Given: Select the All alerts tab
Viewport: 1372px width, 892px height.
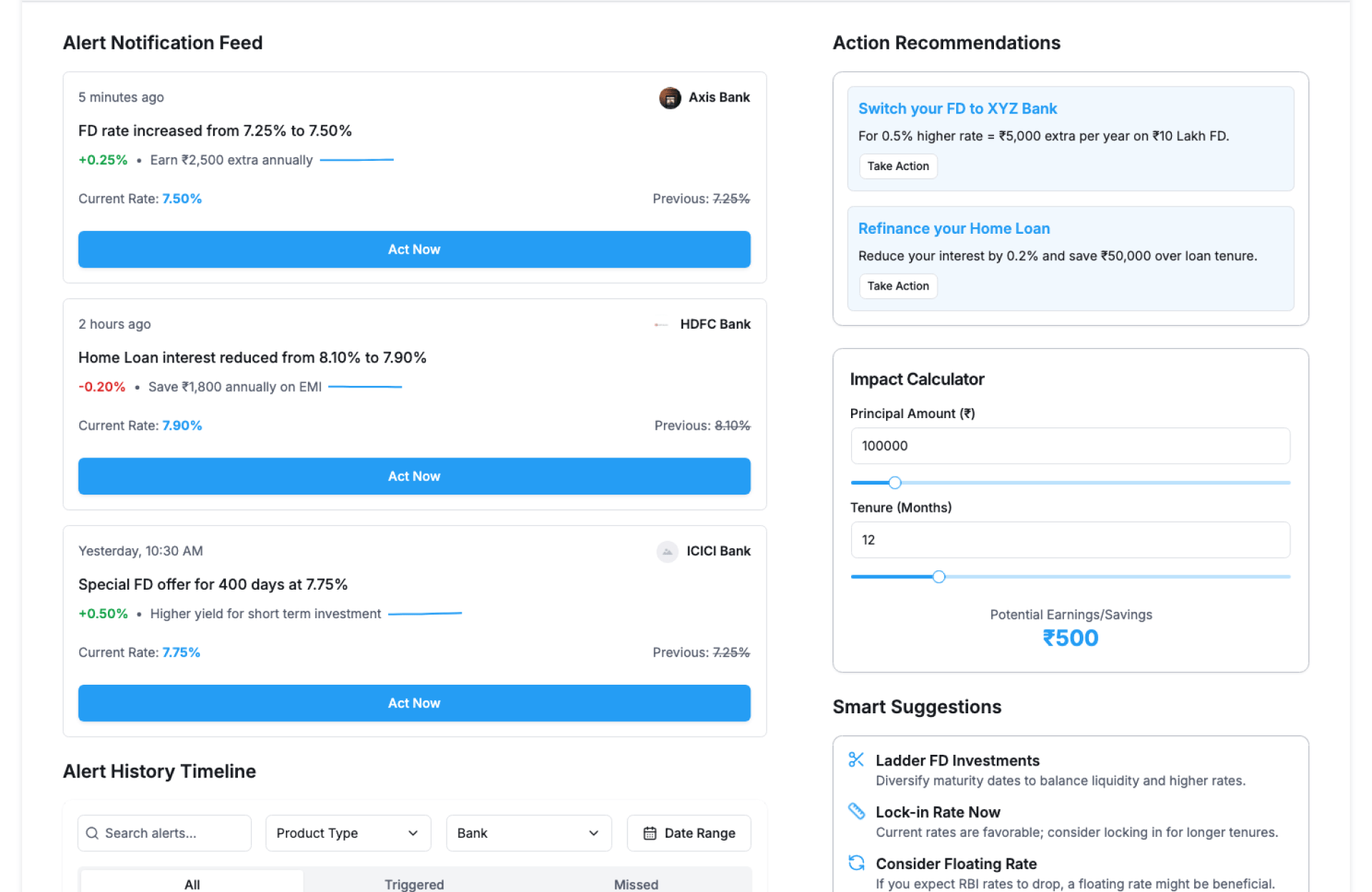Looking at the screenshot, I should click(192, 883).
